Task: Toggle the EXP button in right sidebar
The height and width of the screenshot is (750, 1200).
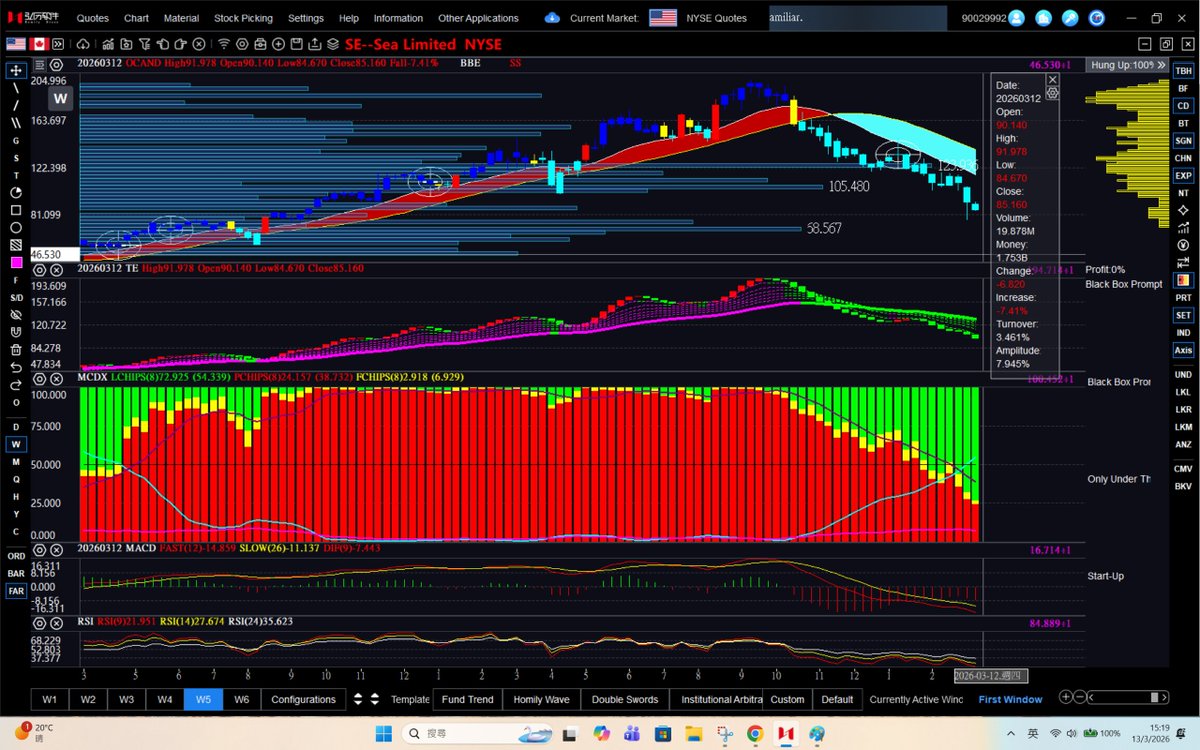Action: (1183, 175)
